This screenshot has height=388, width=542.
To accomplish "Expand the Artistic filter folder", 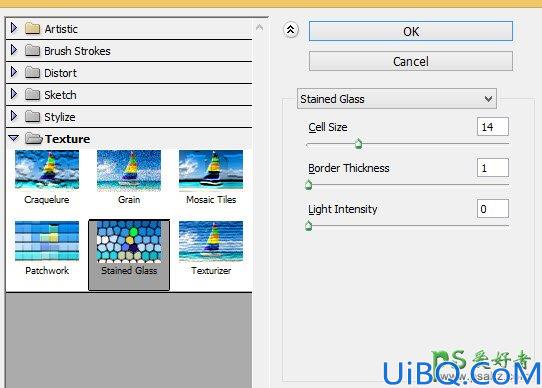I will pos(14,28).
